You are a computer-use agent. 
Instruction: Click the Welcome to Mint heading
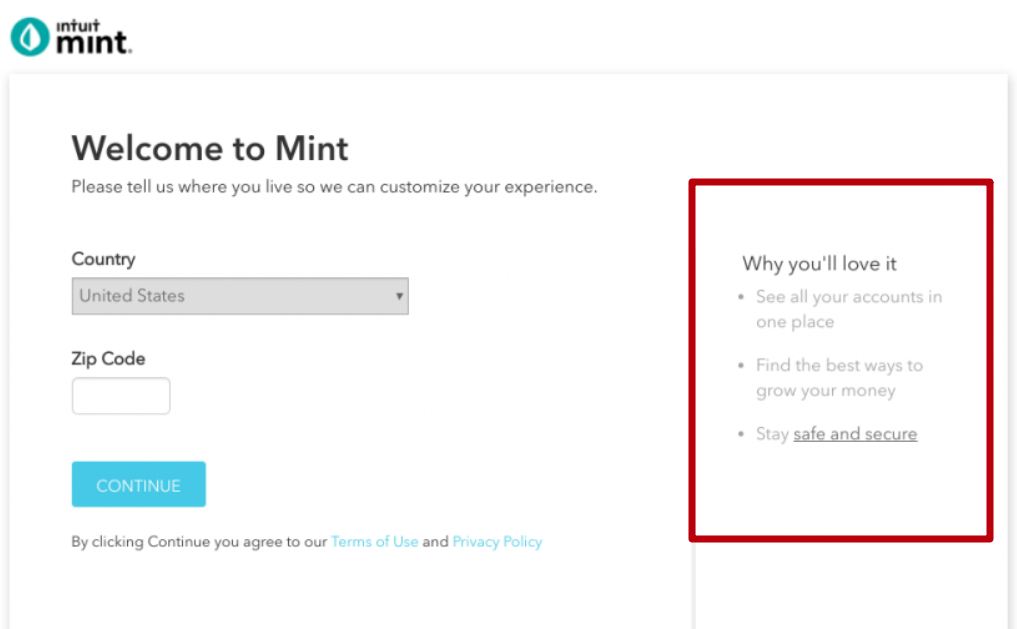(x=209, y=148)
